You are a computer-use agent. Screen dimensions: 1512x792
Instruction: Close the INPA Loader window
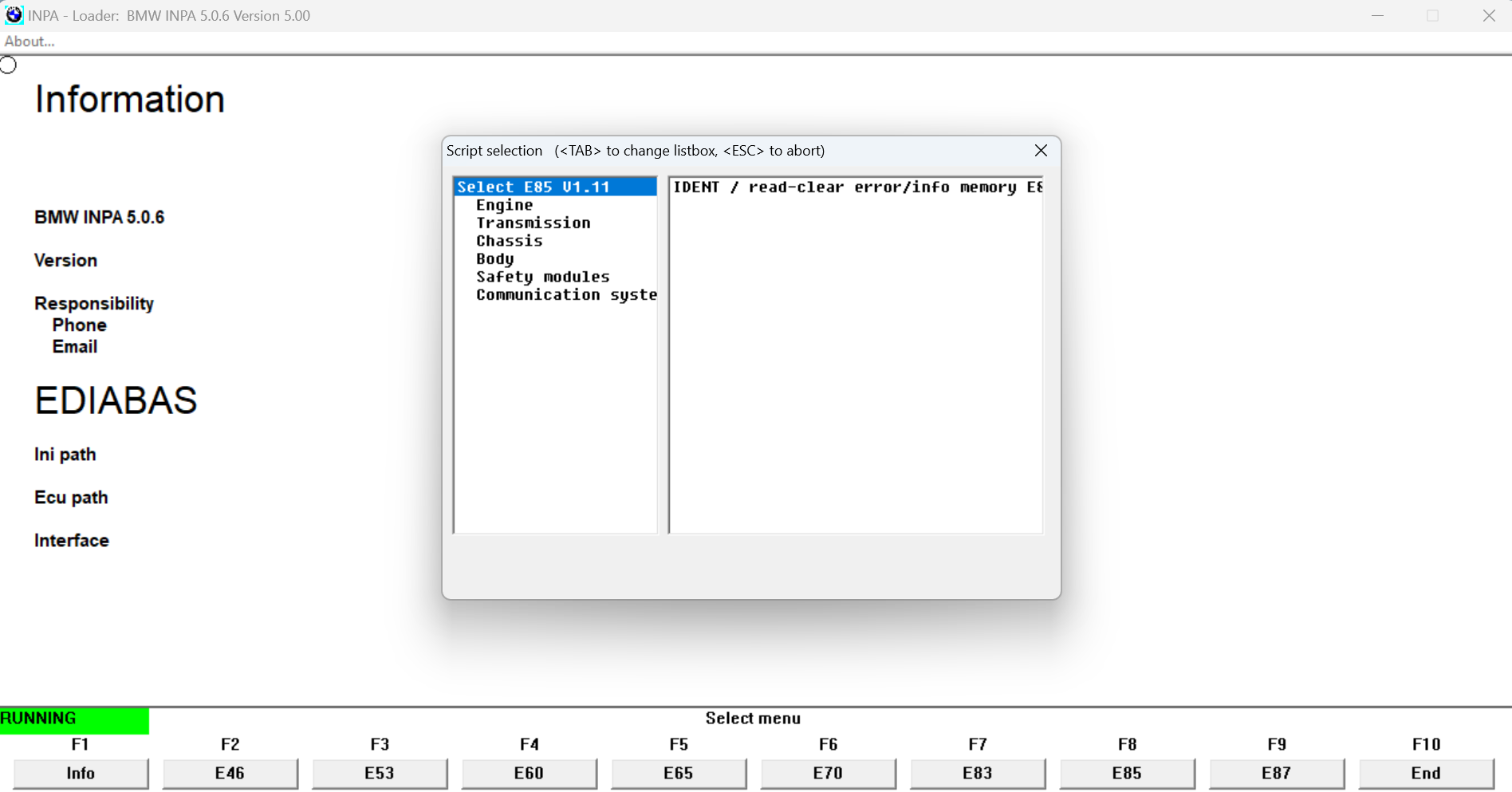pyautogui.click(x=1489, y=16)
